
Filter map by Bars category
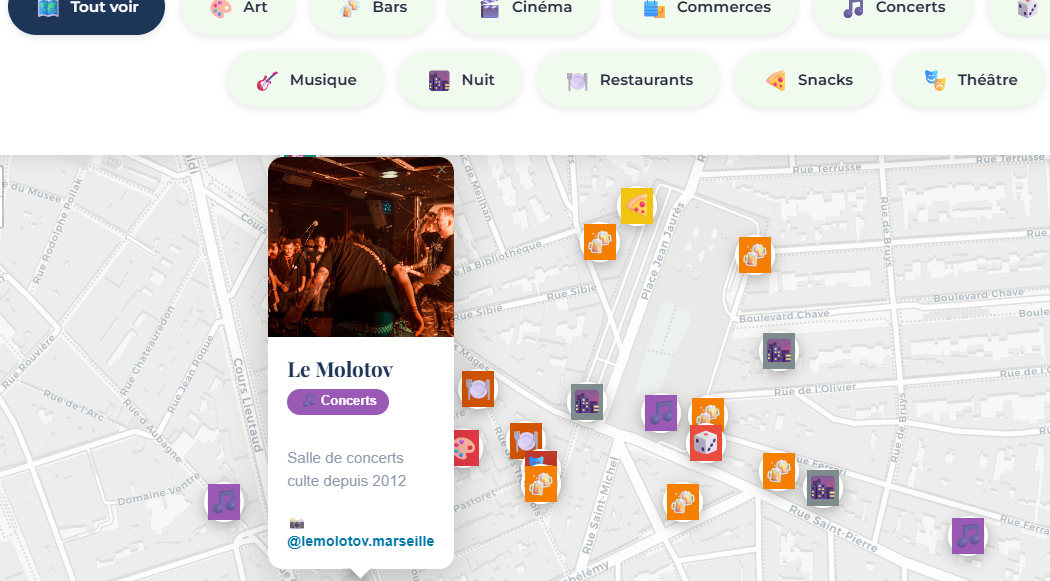(372, 9)
